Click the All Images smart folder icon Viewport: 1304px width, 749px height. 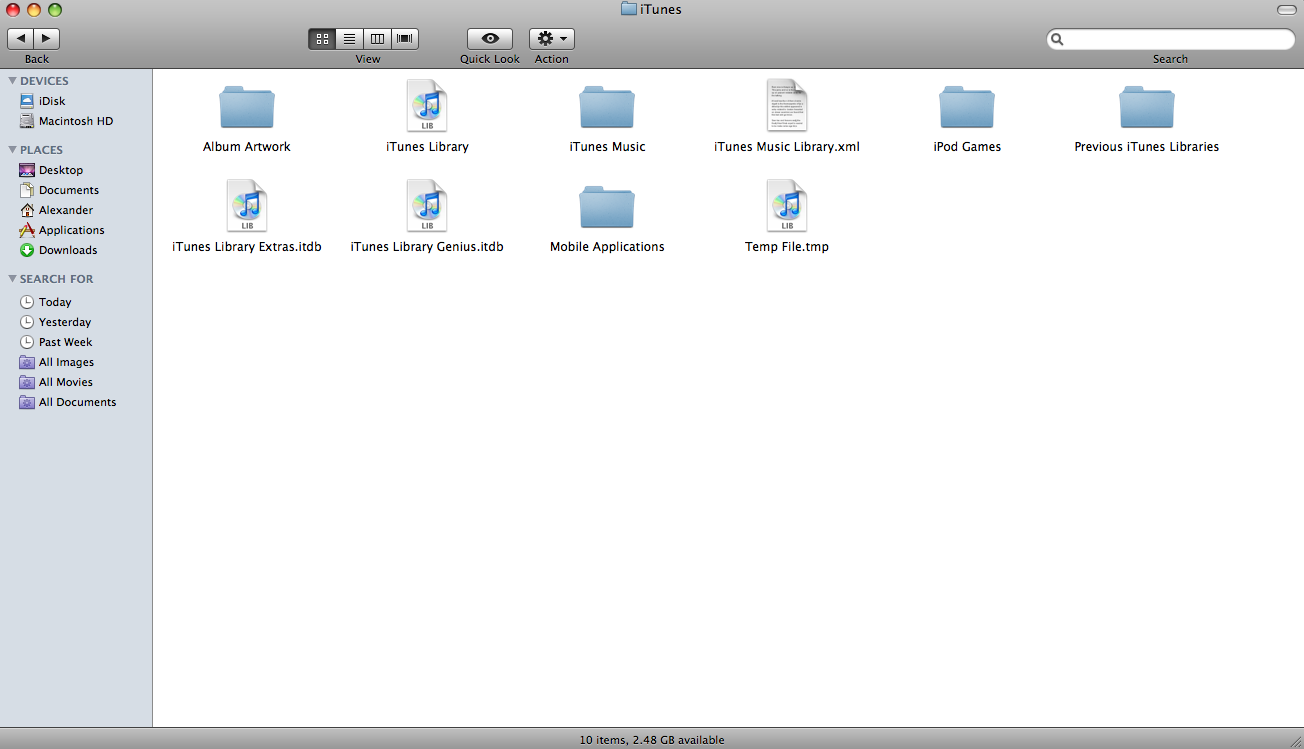27,362
